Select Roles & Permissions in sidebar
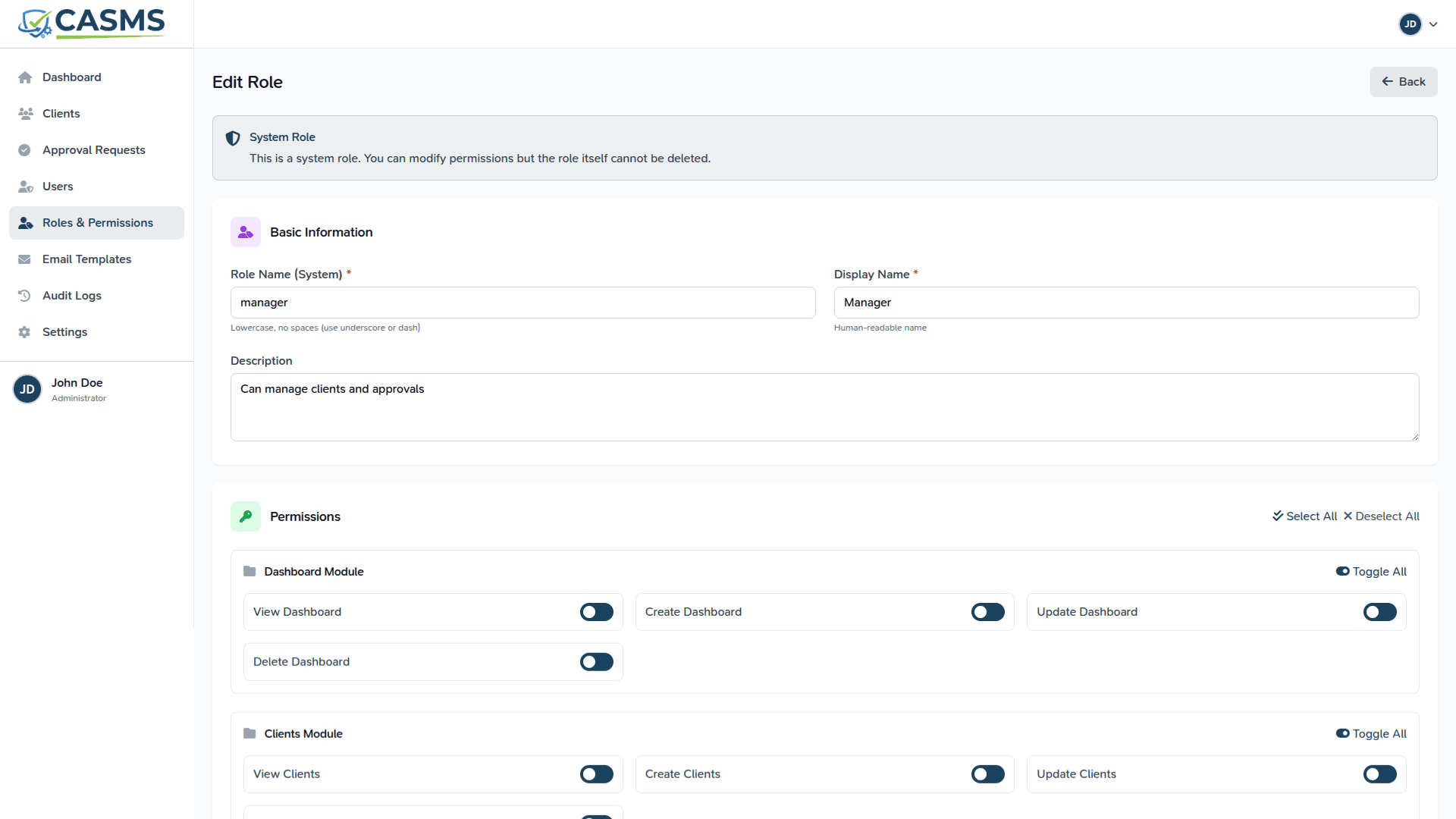Image resolution: width=1456 pixels, height=819 pixels. [x=97, y=223]
